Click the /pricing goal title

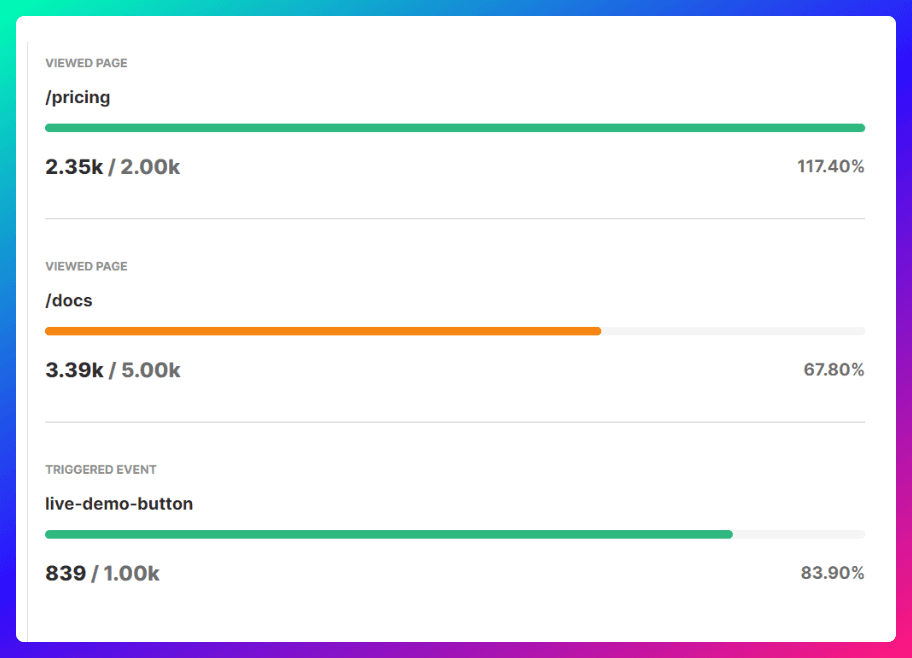click(x=77, y=98)
